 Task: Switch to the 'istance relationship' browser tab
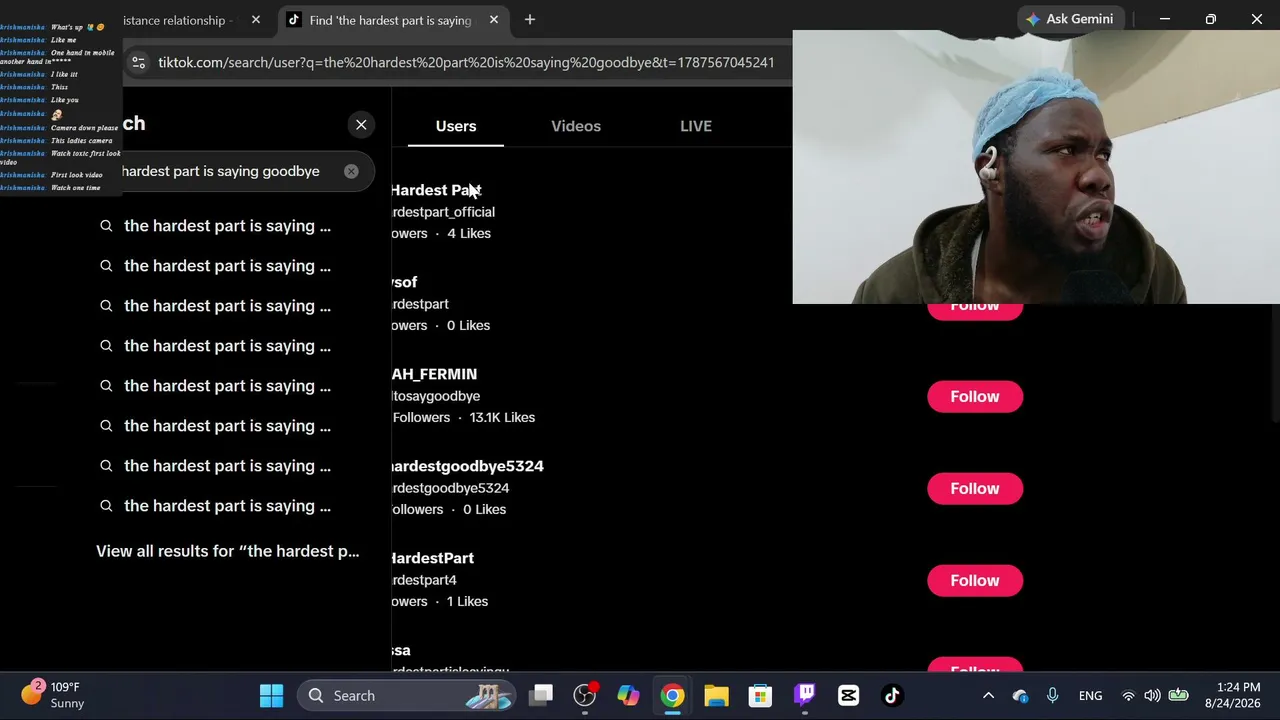[x=178, y=20]
